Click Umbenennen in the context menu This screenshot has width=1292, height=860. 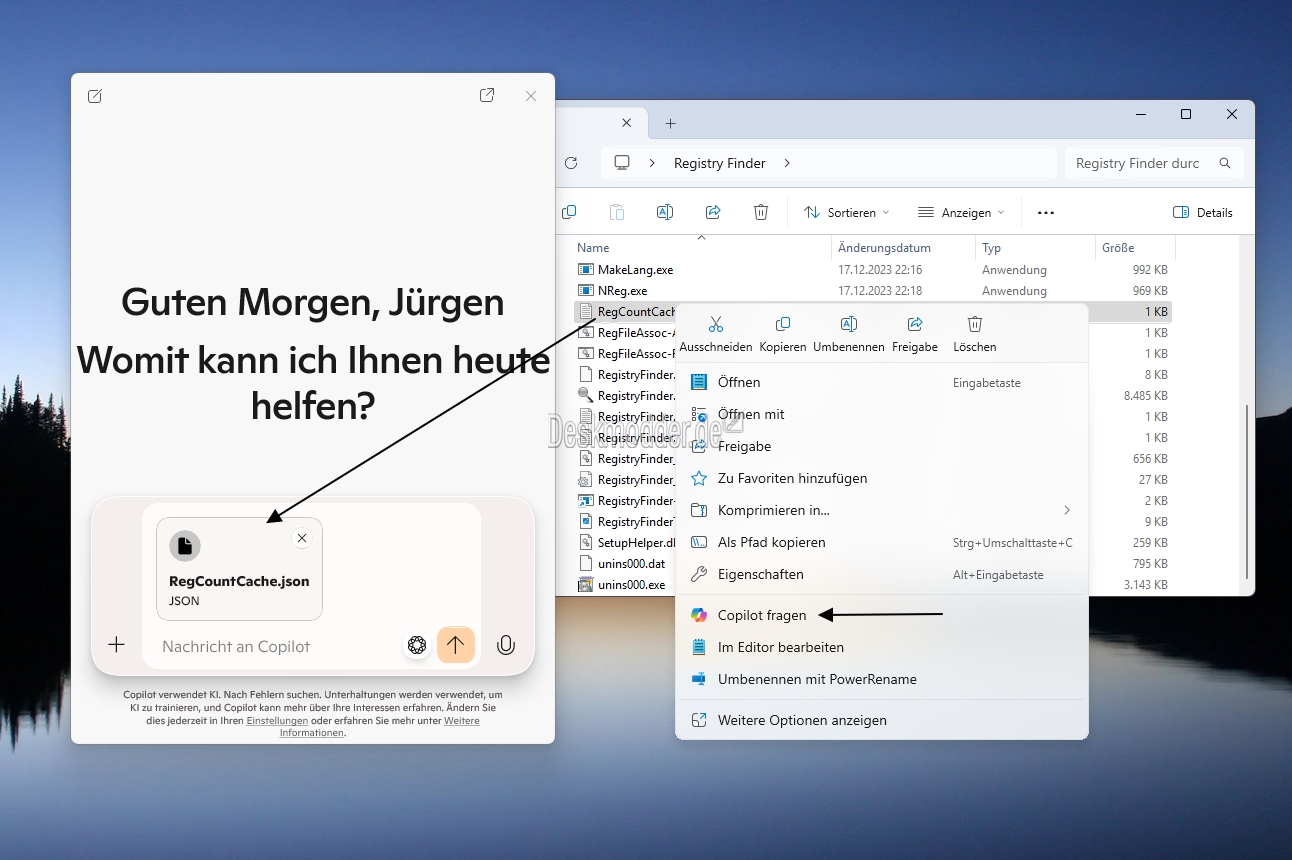[848, 334]
